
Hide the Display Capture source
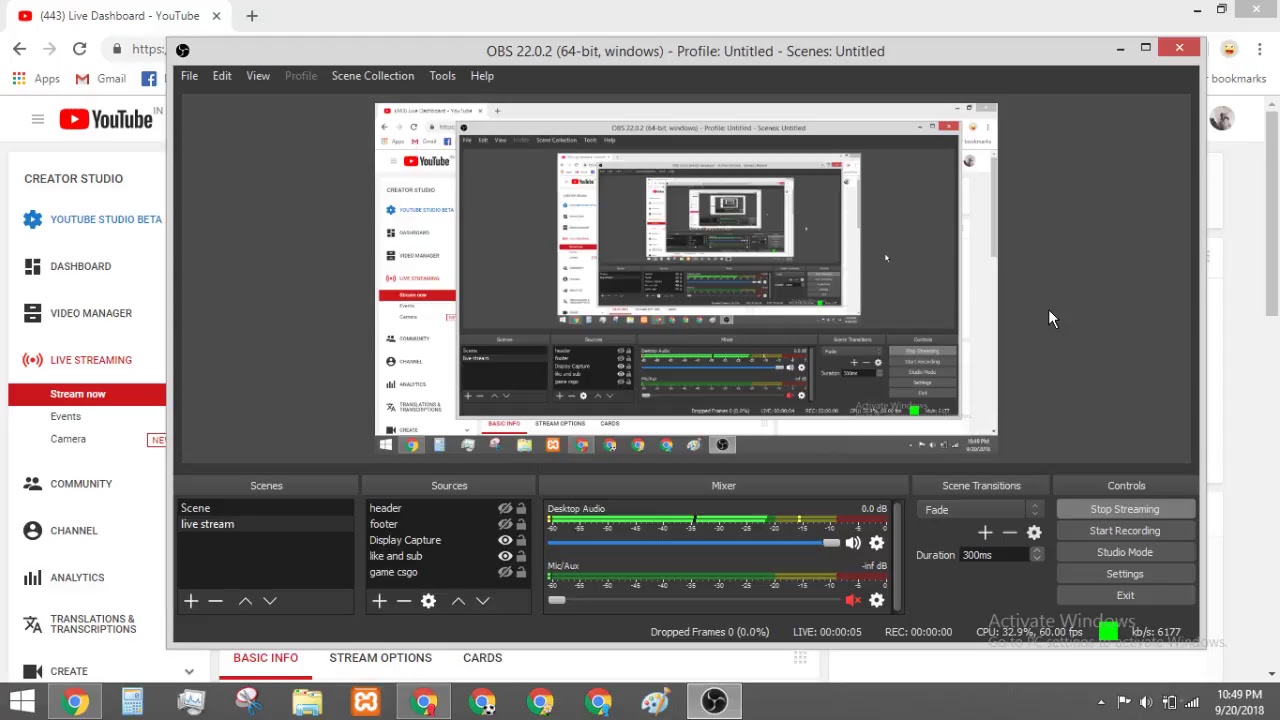point(505,540)
